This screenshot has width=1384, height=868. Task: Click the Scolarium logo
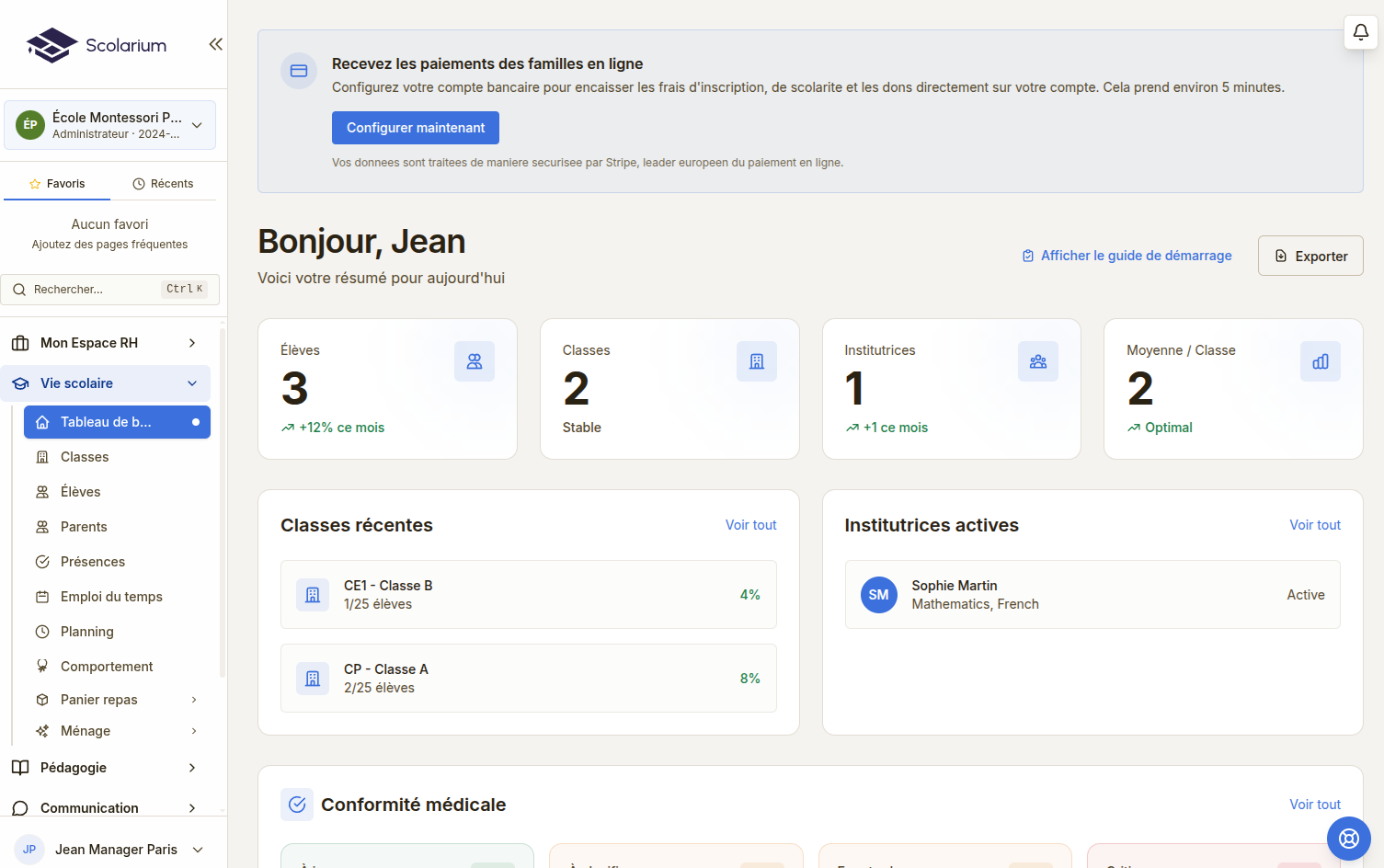click(97, 45)
